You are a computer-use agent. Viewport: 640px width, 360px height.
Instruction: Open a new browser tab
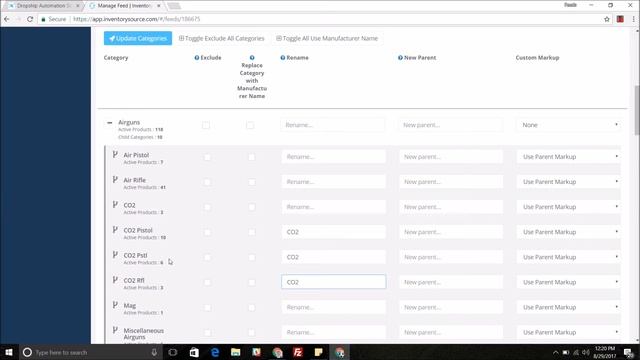point(174,6)
